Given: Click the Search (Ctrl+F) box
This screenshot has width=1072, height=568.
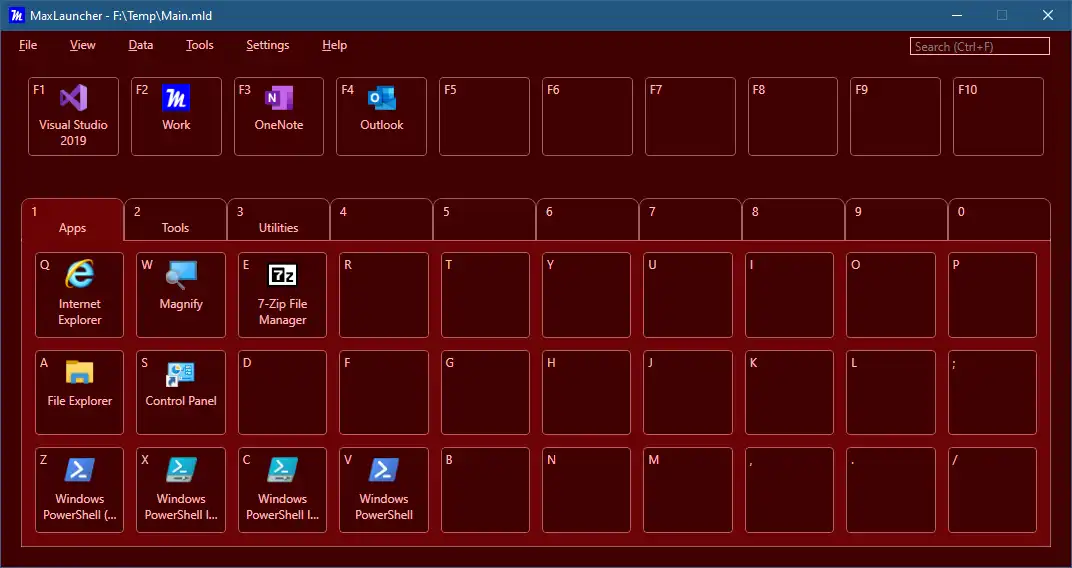Looking at the screenshot, I should (980, 46).
